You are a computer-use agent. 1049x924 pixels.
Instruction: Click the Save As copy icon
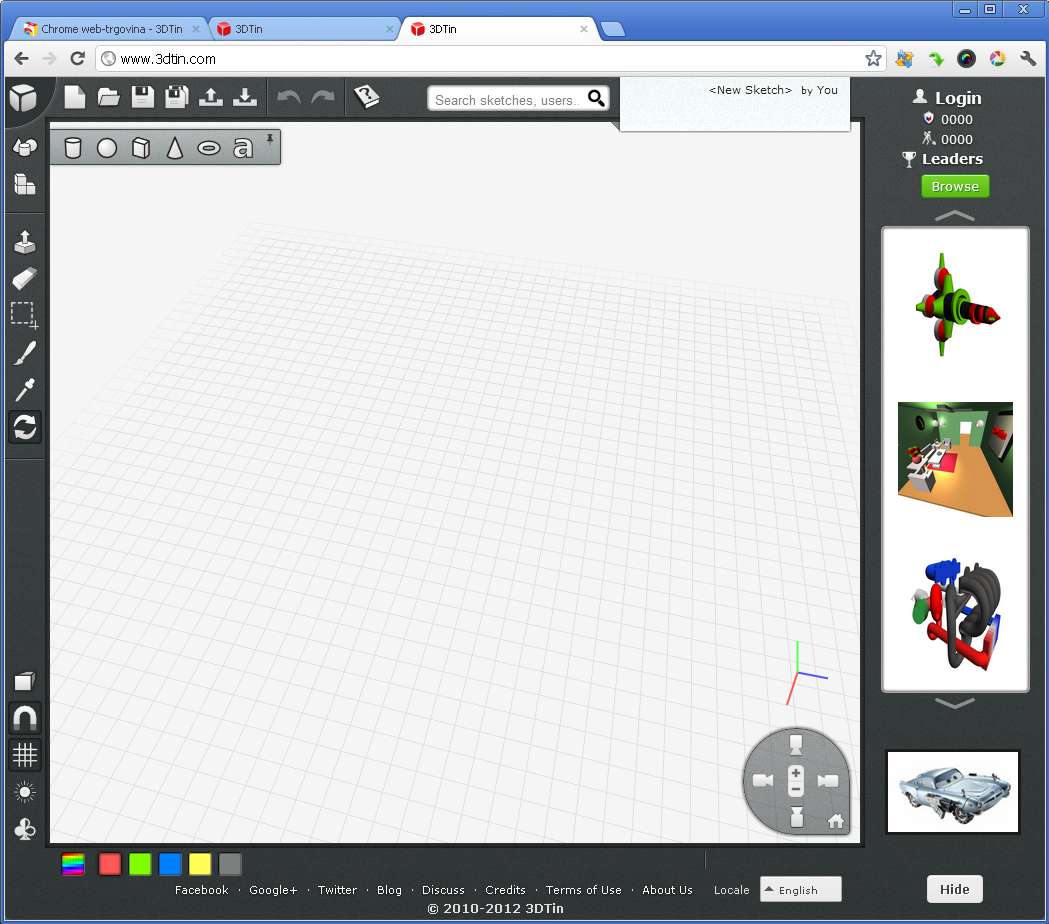(x=177, y=97)
